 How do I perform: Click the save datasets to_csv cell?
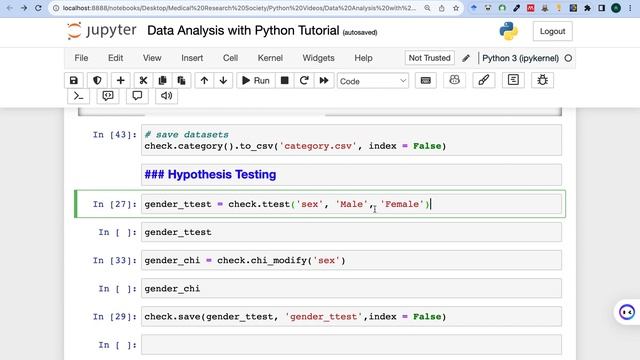tap(351, 140)
